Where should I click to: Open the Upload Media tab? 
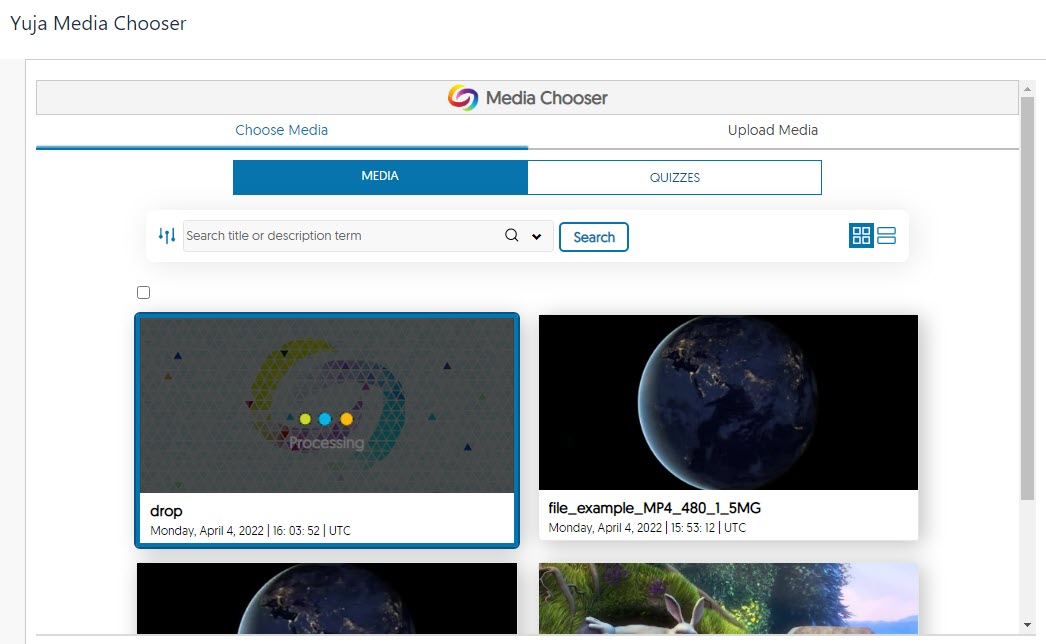click(772, 130)
